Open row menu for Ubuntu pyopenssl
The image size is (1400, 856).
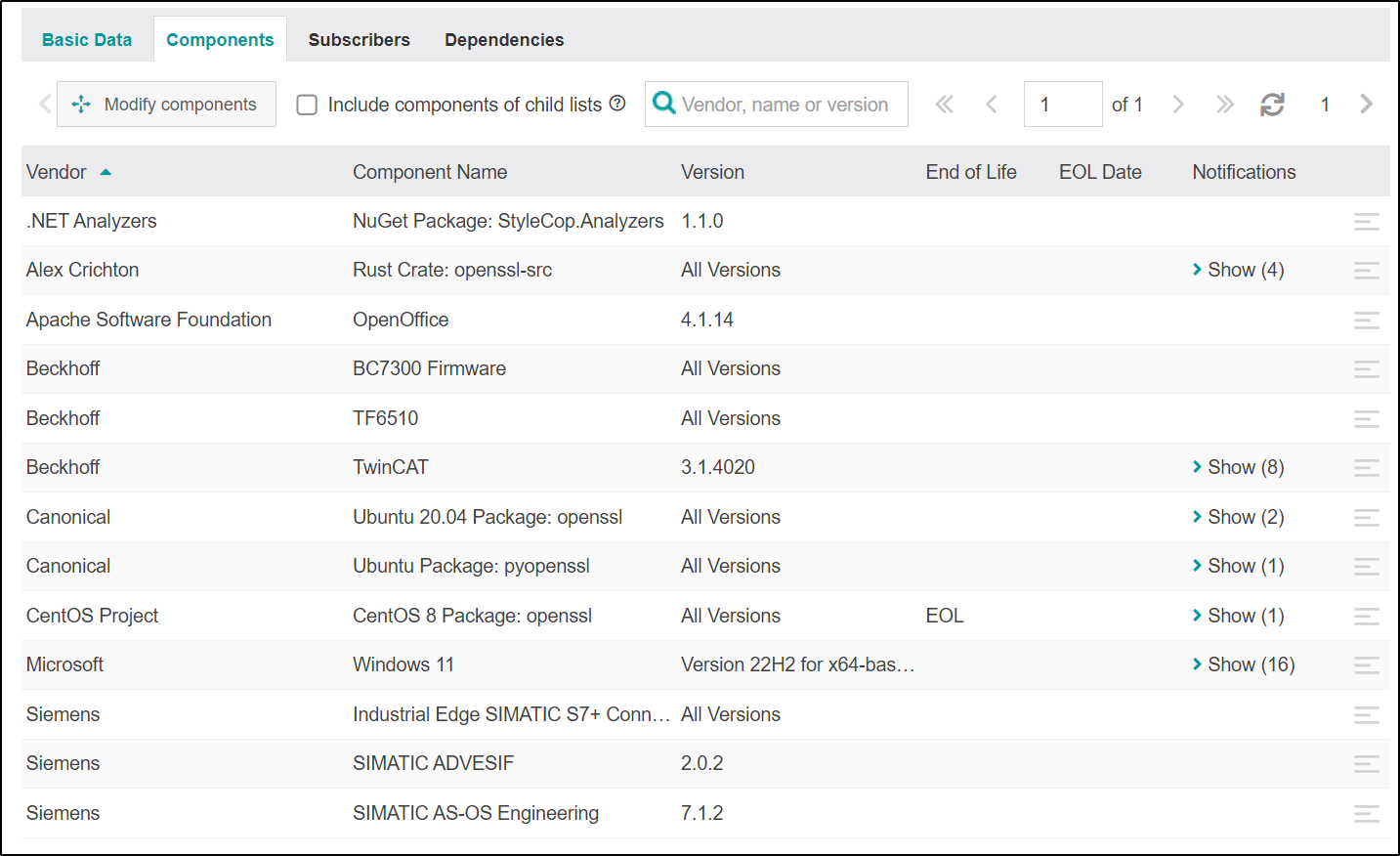[1367, 567]
